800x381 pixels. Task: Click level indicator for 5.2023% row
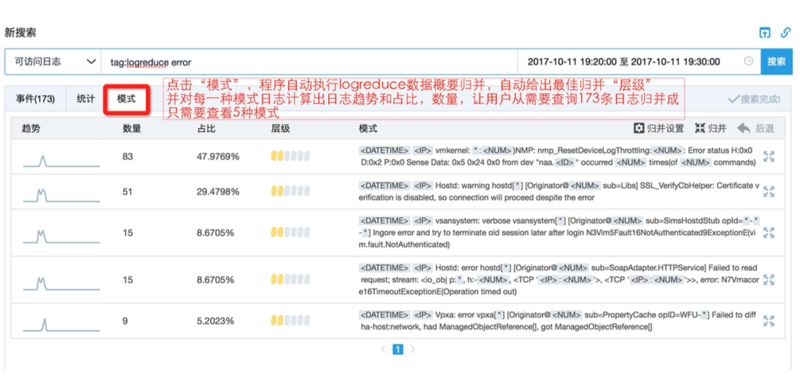[x=290, y=321]
